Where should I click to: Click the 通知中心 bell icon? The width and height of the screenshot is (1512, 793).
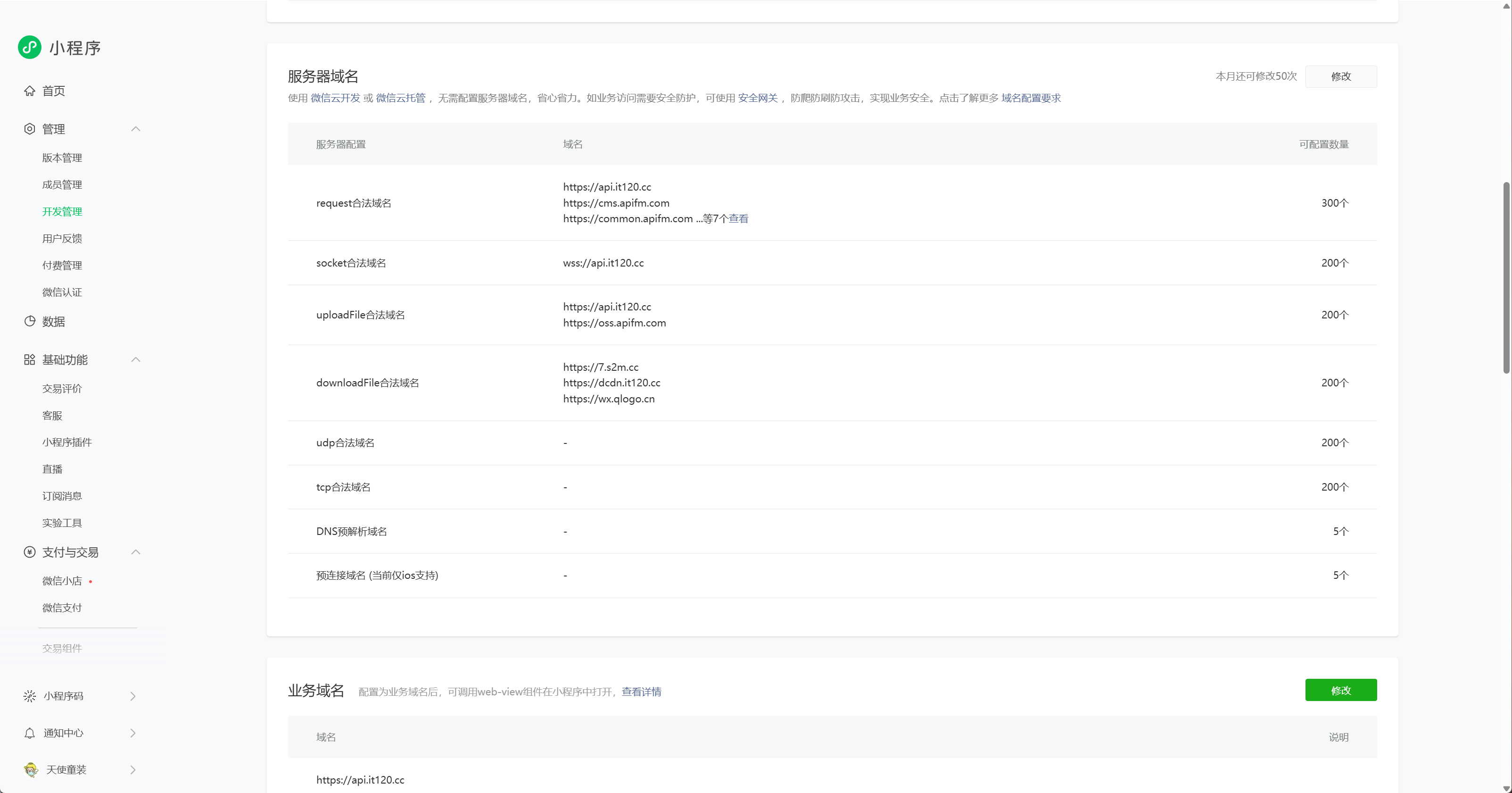point(29,733)
